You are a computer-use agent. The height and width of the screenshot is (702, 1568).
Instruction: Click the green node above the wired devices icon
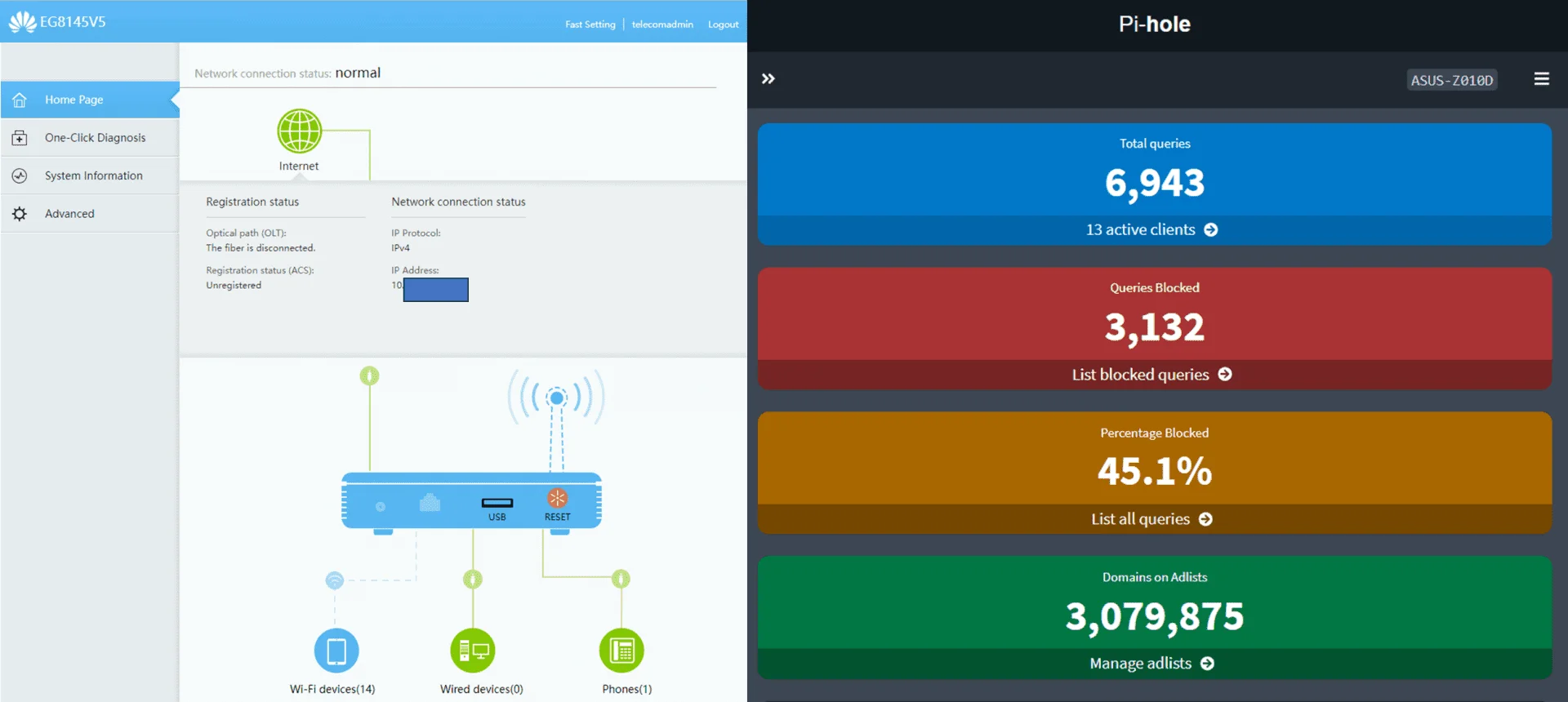(473, 580)
